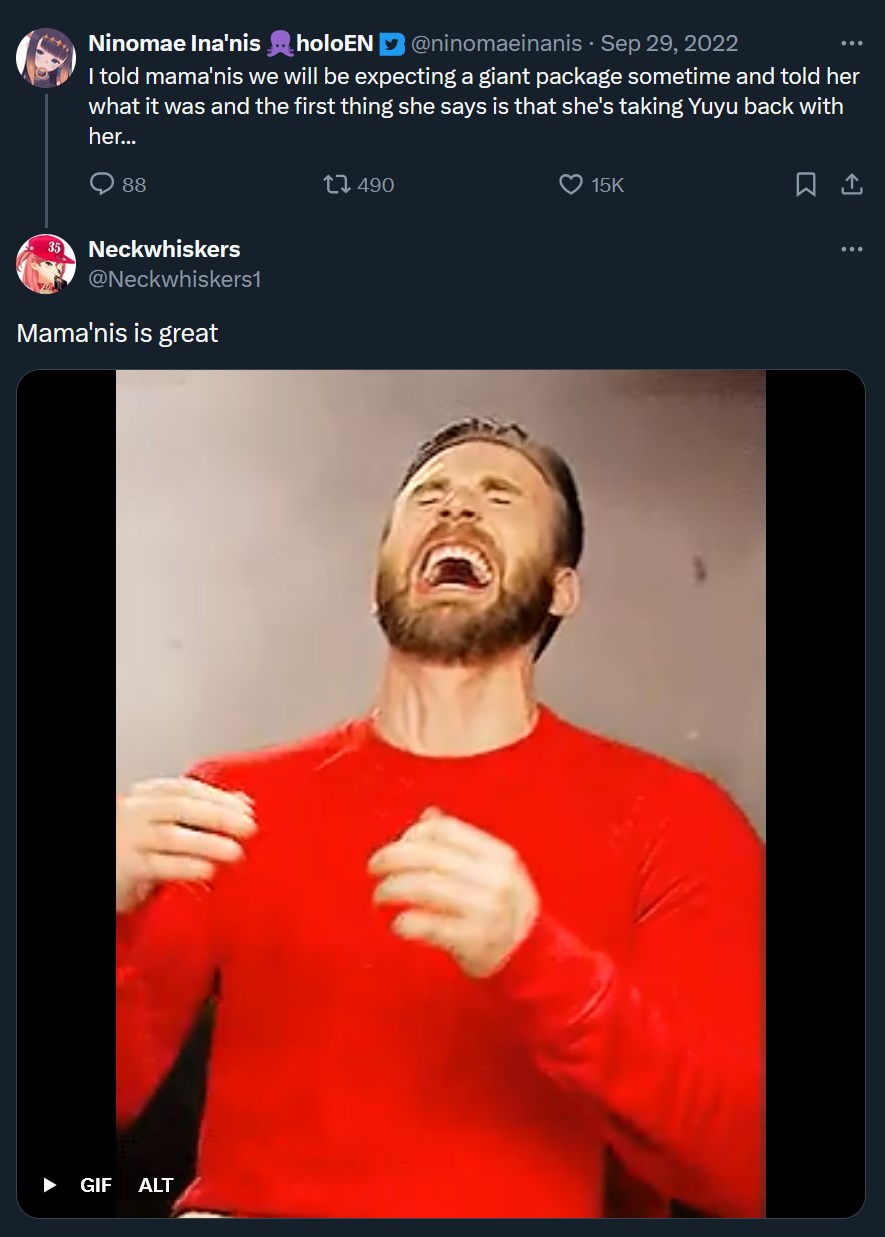Viewport: 885px width, 1237px height.
Task: Play the GIF with play button
Action: click(49, 1185)
